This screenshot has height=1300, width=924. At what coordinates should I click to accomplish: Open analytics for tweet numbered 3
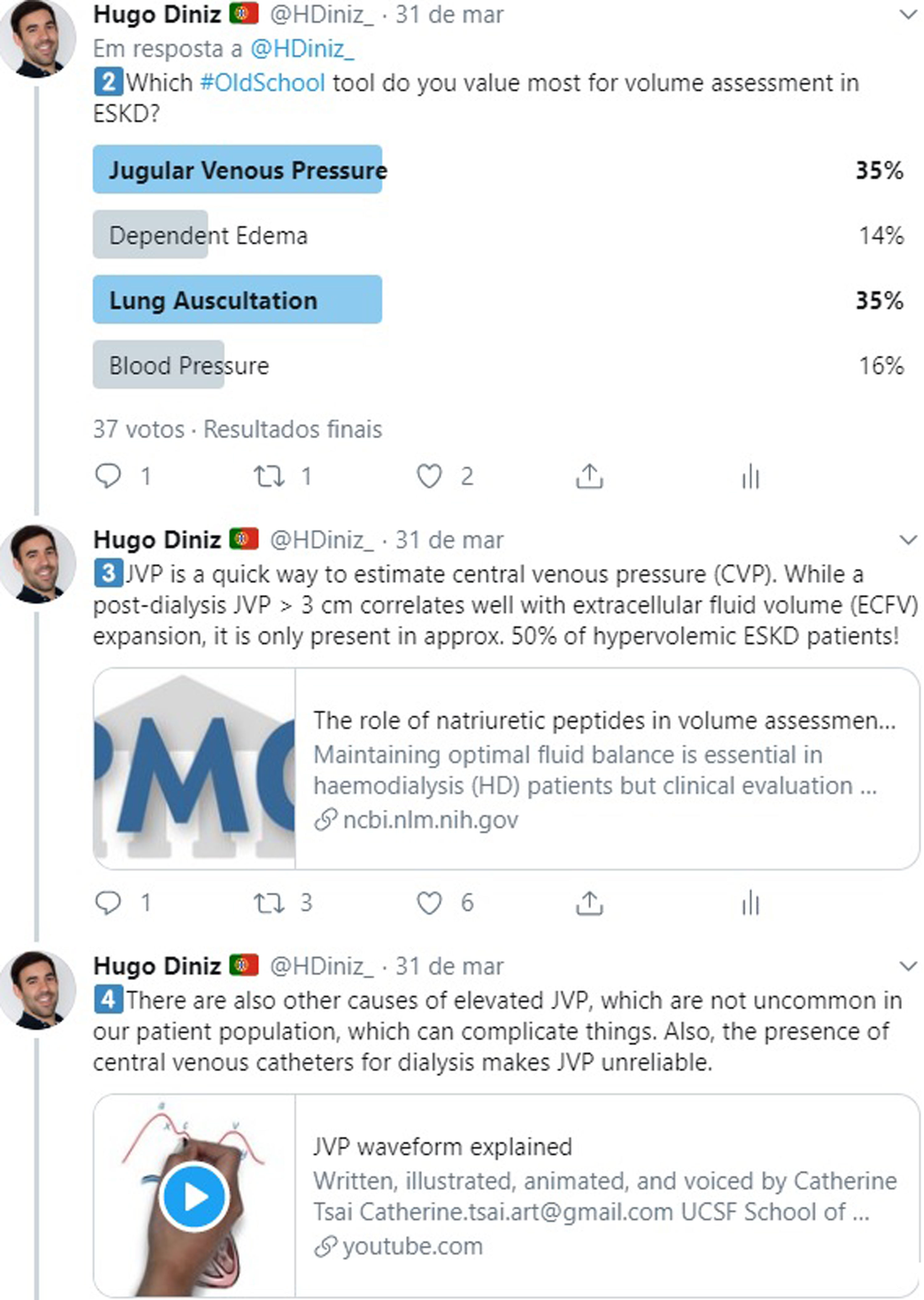click(751, 902)
